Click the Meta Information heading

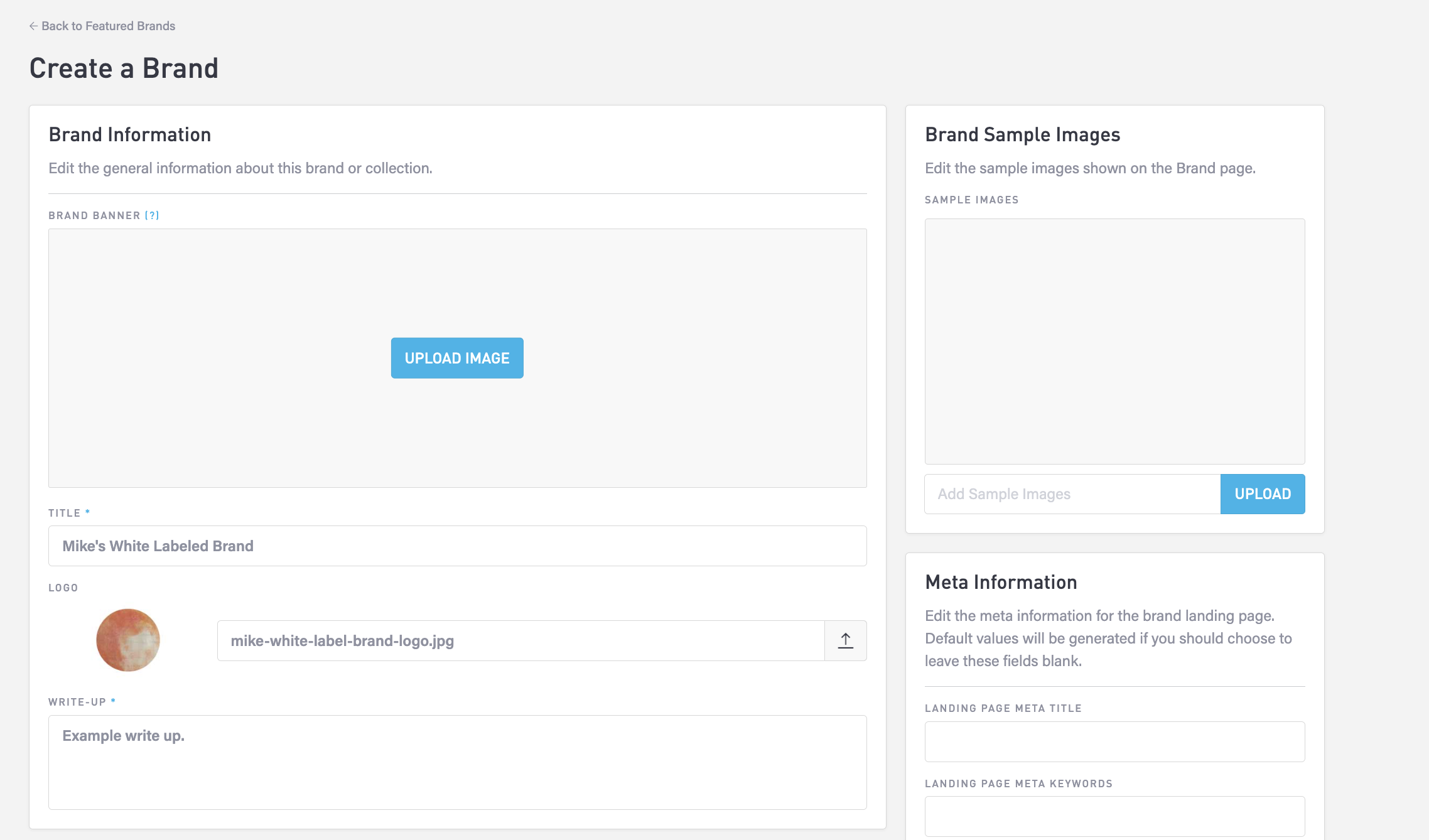pyautogui.click(x=1001, y=582)
